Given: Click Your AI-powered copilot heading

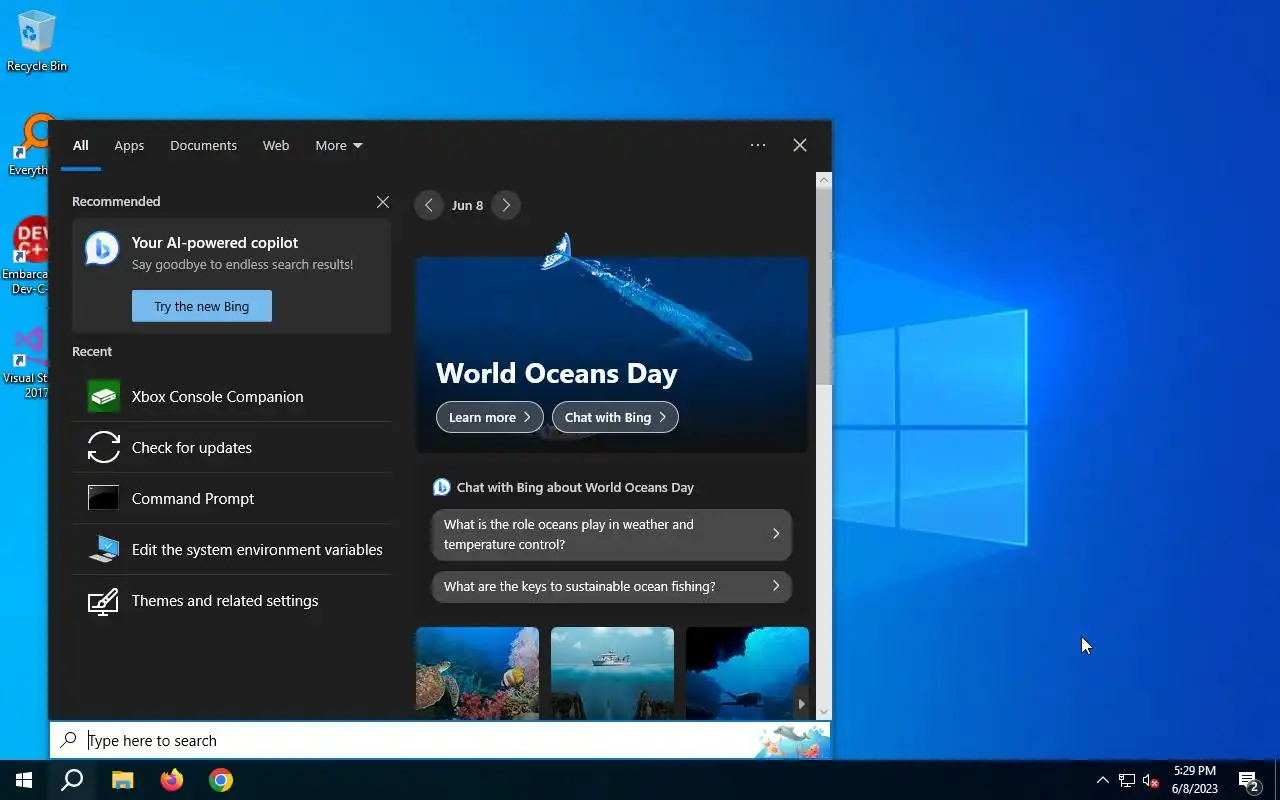Looking at the screenshot, I should (215, 242).
